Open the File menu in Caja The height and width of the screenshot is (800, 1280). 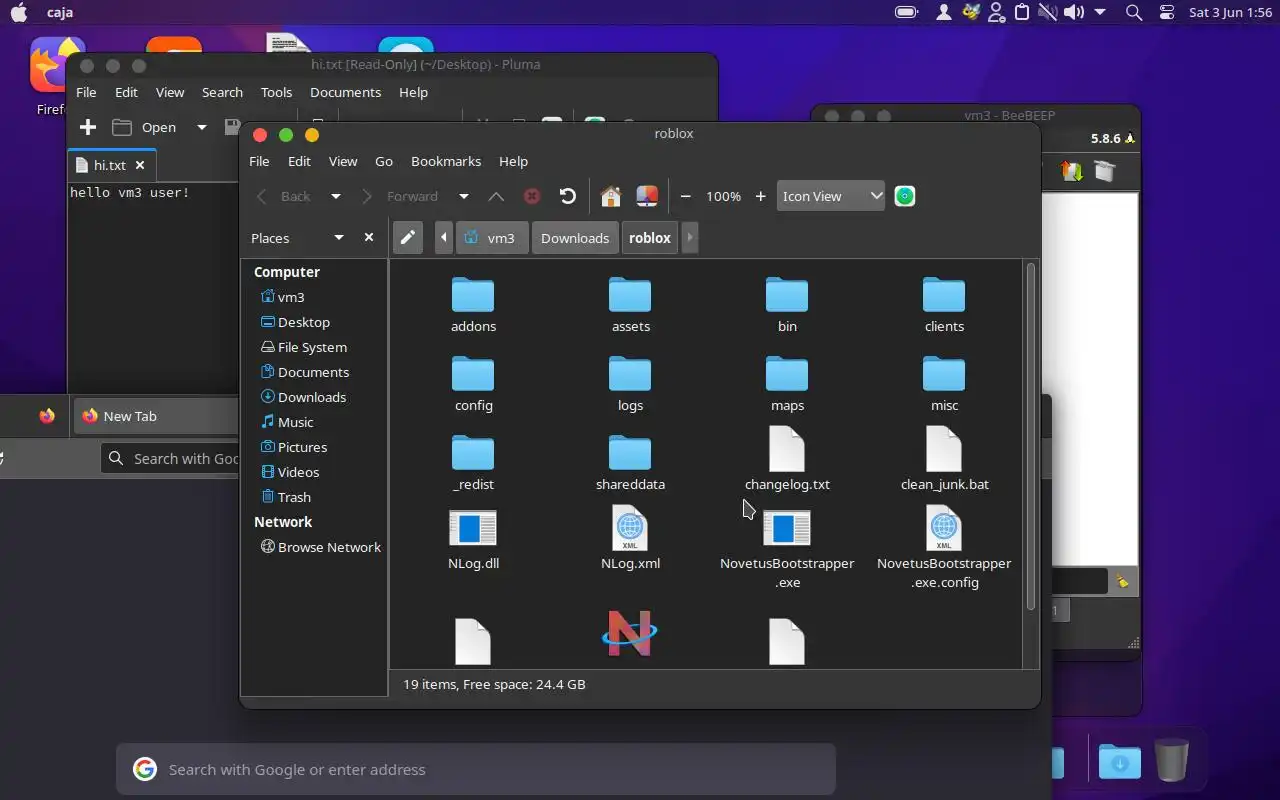pos(259,161)
